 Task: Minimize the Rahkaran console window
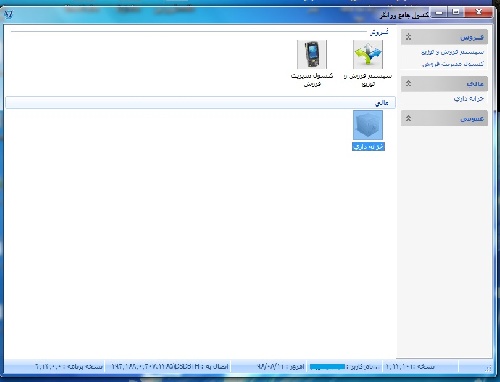pos(439,13)
